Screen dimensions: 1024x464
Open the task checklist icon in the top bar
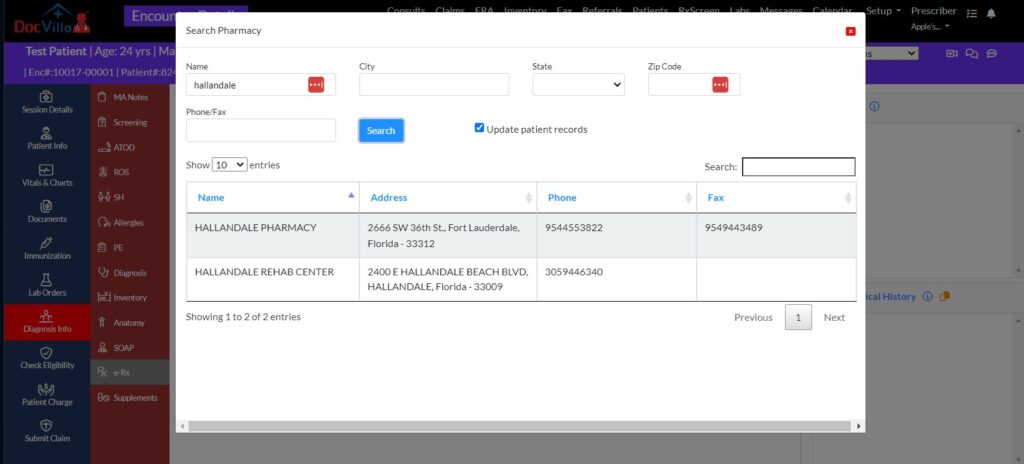point(972,13)
